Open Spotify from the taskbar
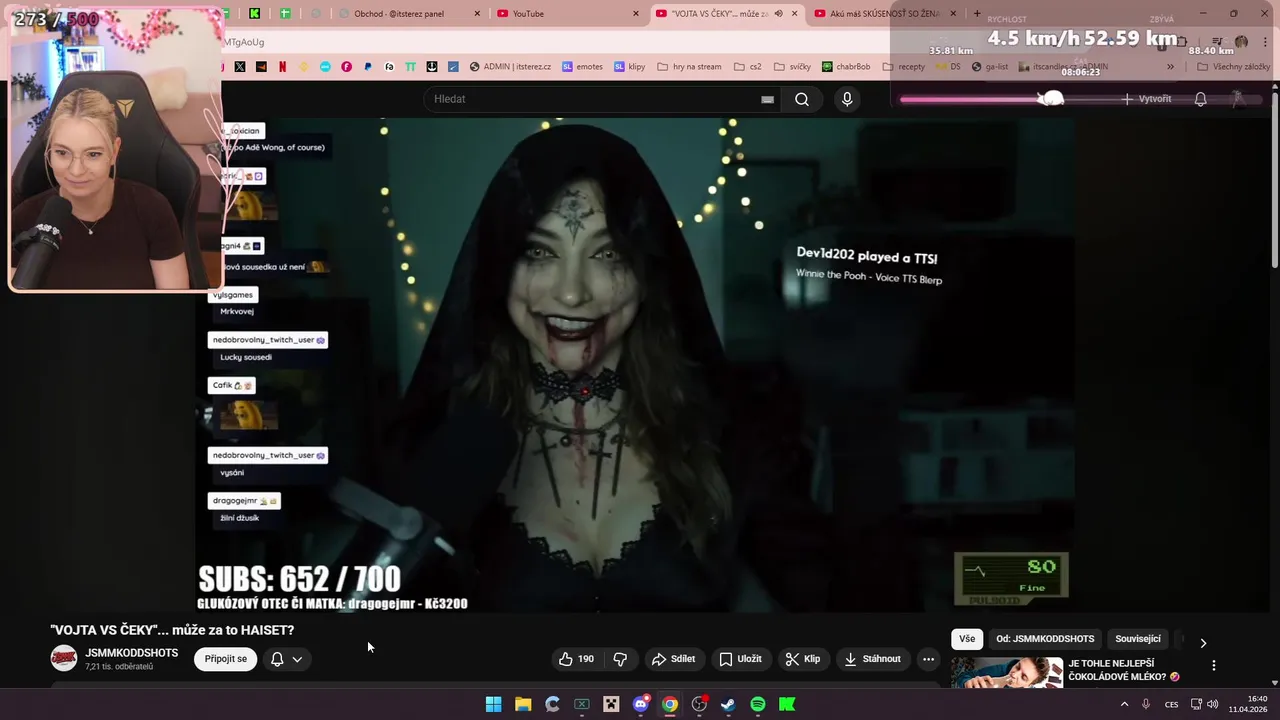 [x=758, y=704]
